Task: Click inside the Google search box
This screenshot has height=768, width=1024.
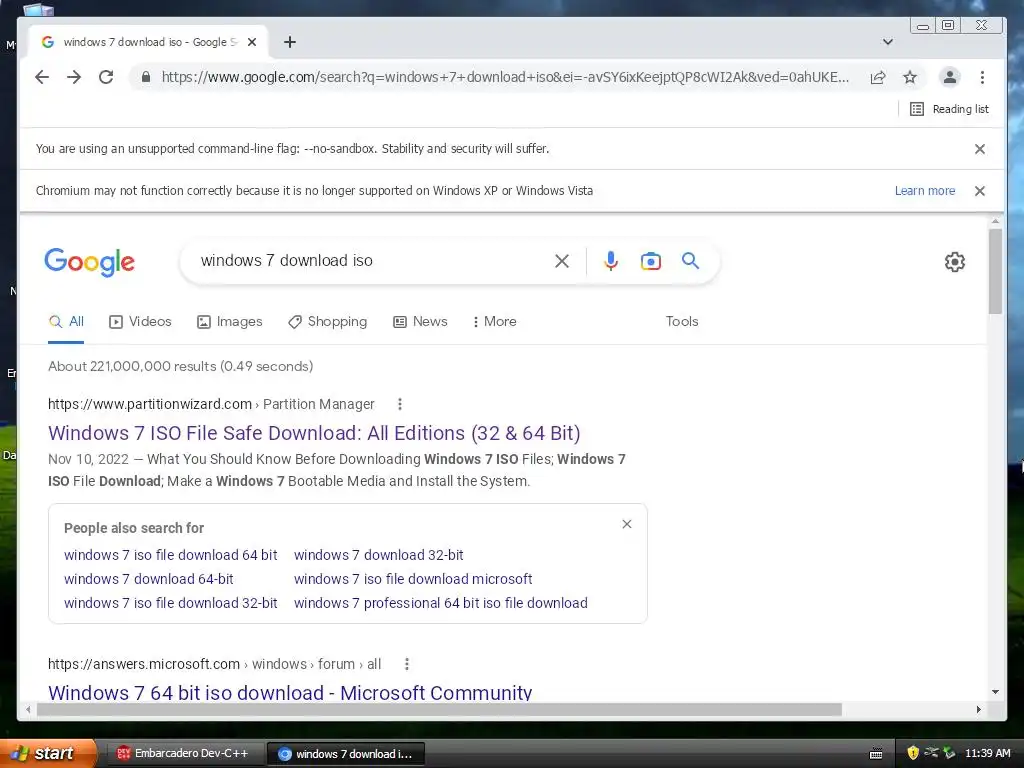Action: tap(372, 261)
